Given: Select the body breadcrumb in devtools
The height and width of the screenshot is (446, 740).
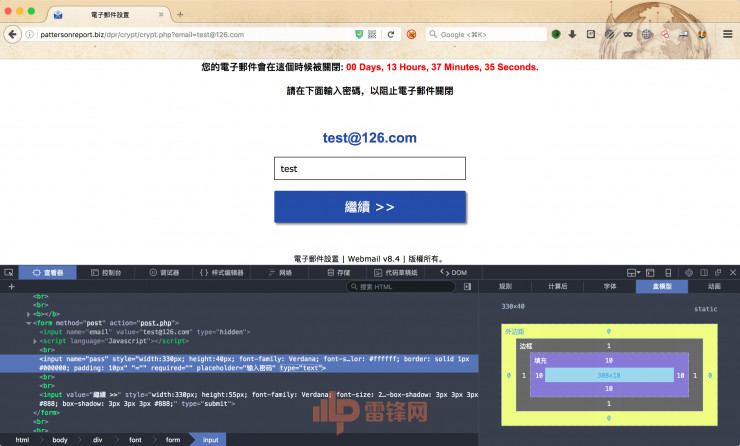Looking at the screenshot, I should point(60,440).
